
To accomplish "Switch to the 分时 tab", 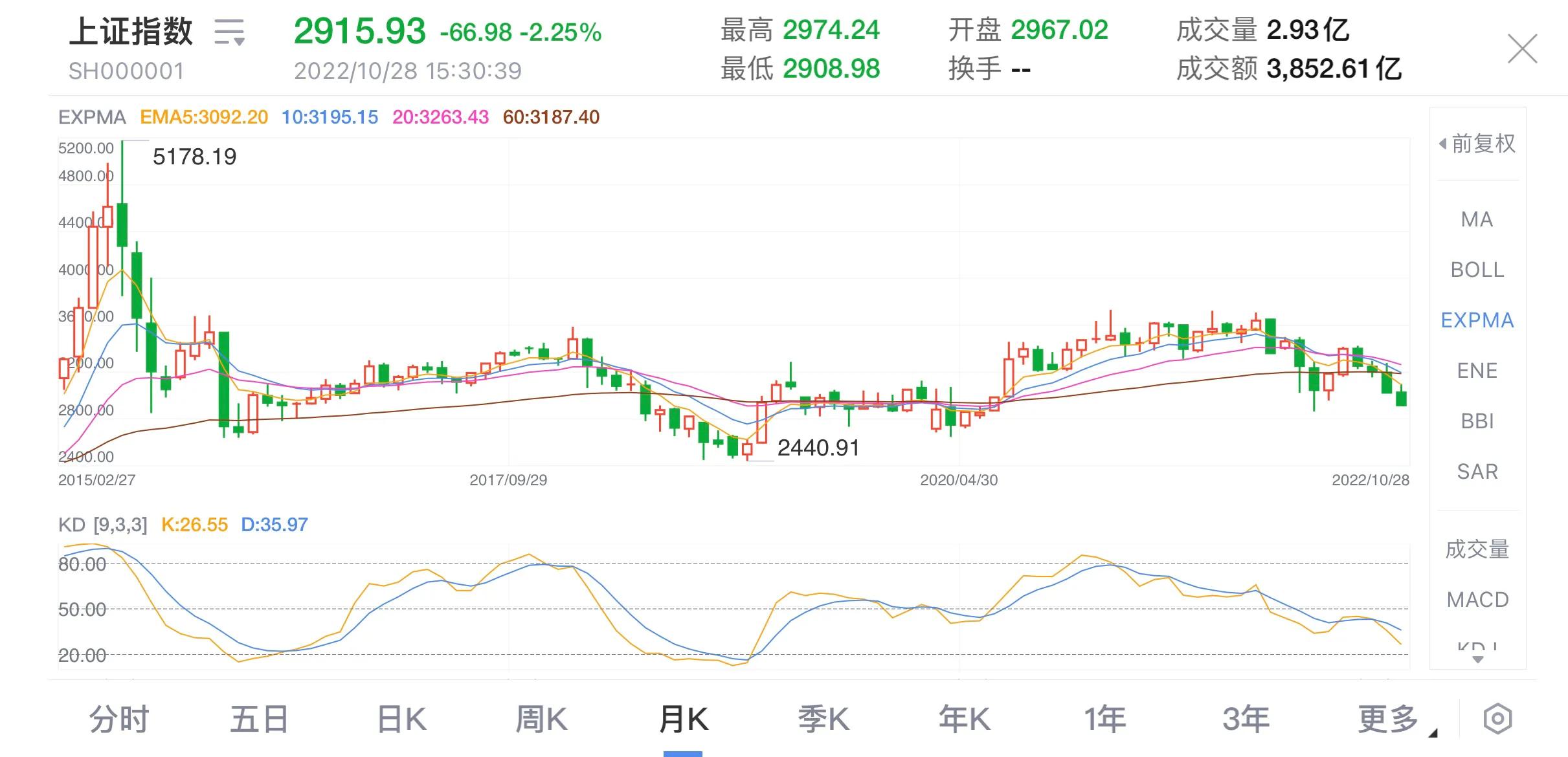I will point(119,719).
